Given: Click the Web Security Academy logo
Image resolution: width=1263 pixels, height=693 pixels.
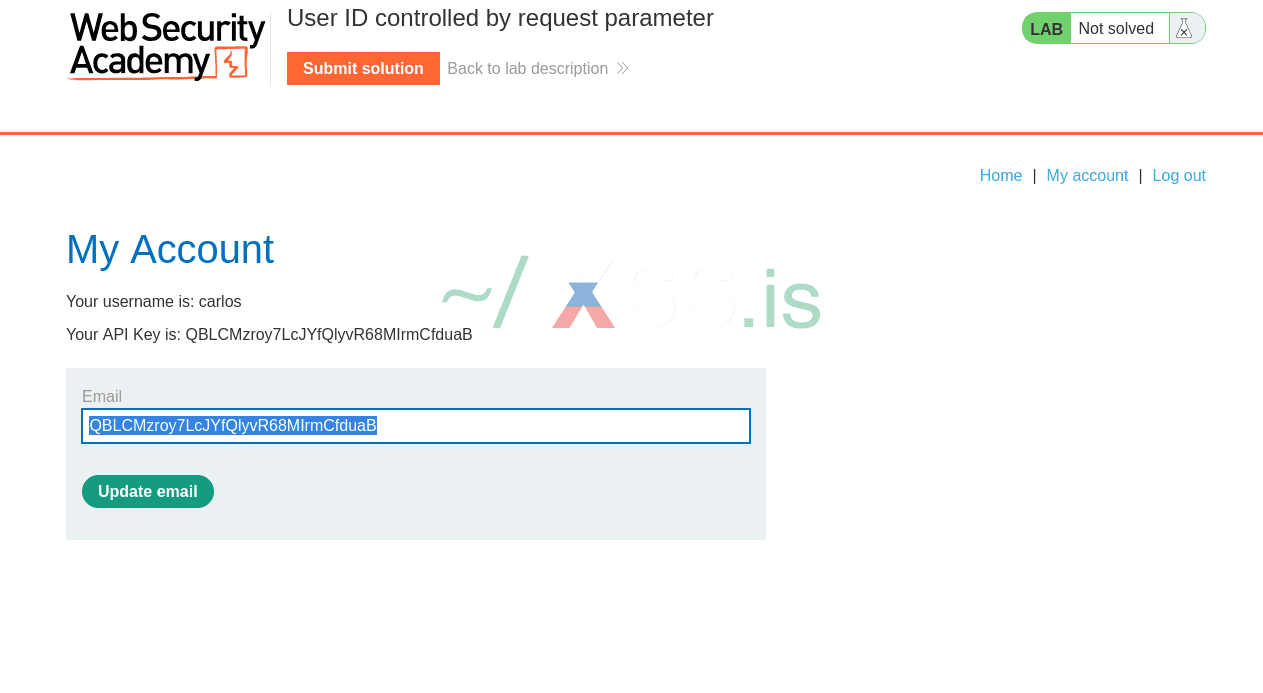Looking at the screenshot, I should pyautogui.click(x=166, y=46).
